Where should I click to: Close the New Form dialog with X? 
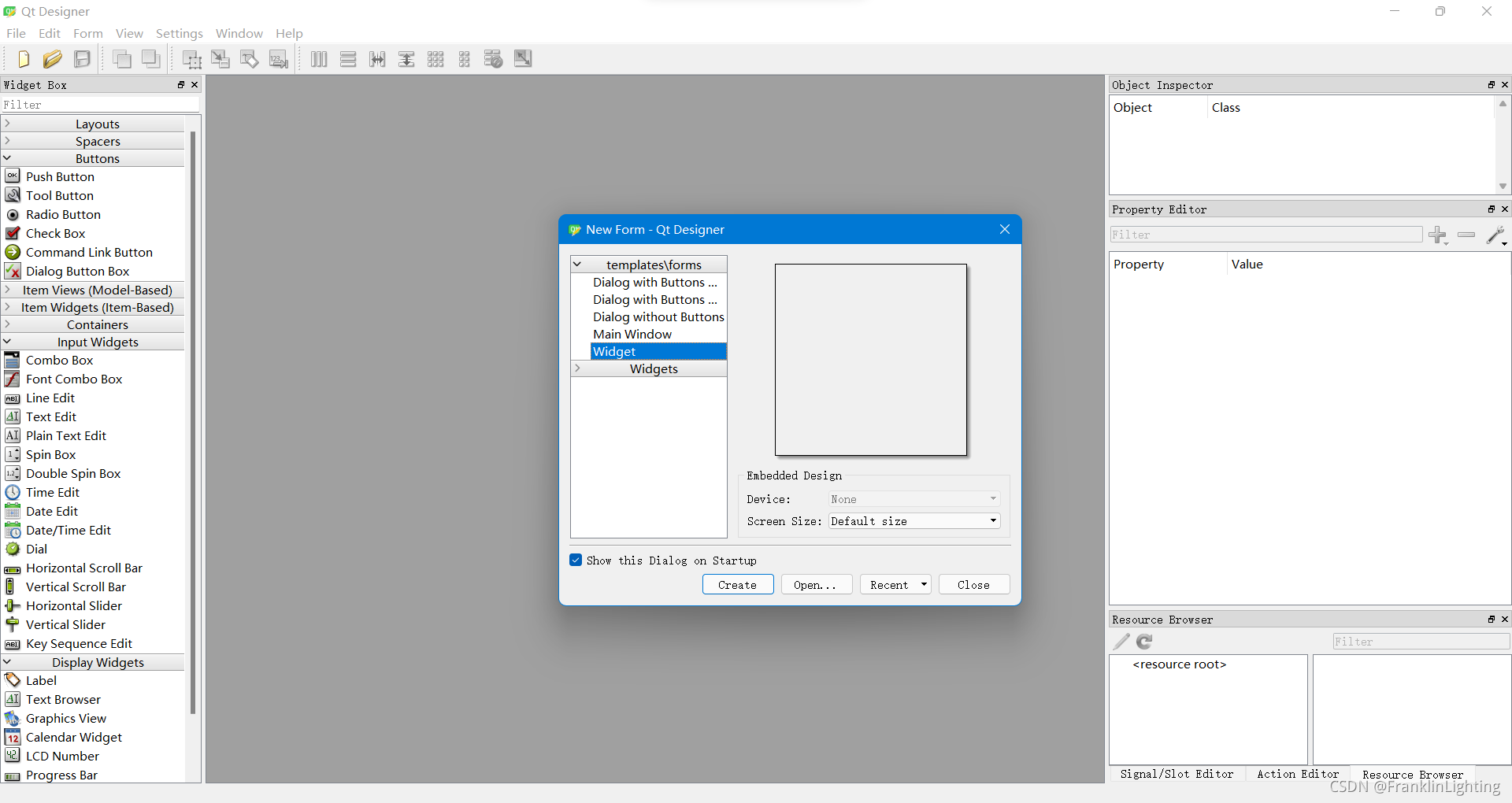coord(1004,229)
